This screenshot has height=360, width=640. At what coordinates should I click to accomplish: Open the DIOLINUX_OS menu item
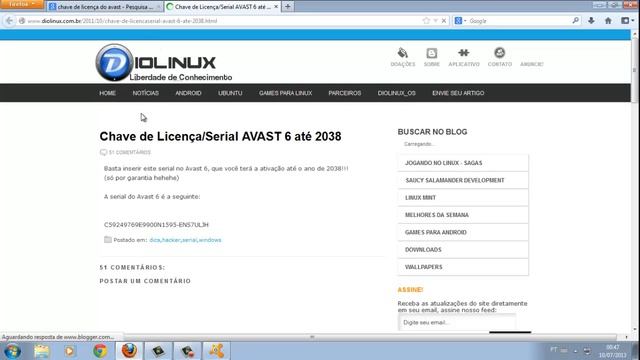pos(396,93)
